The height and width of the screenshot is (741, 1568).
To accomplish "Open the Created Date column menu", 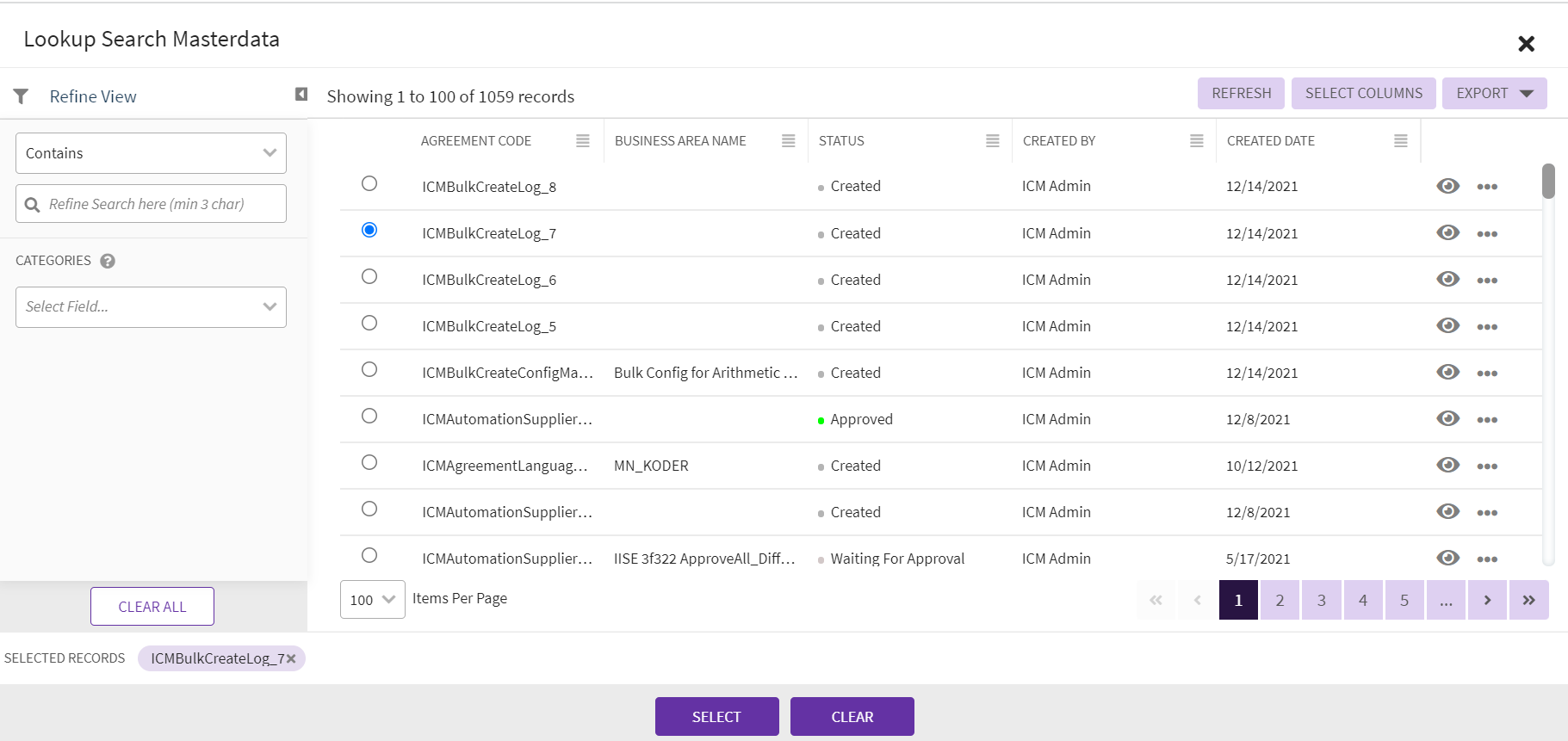I will coord(1400,141).
